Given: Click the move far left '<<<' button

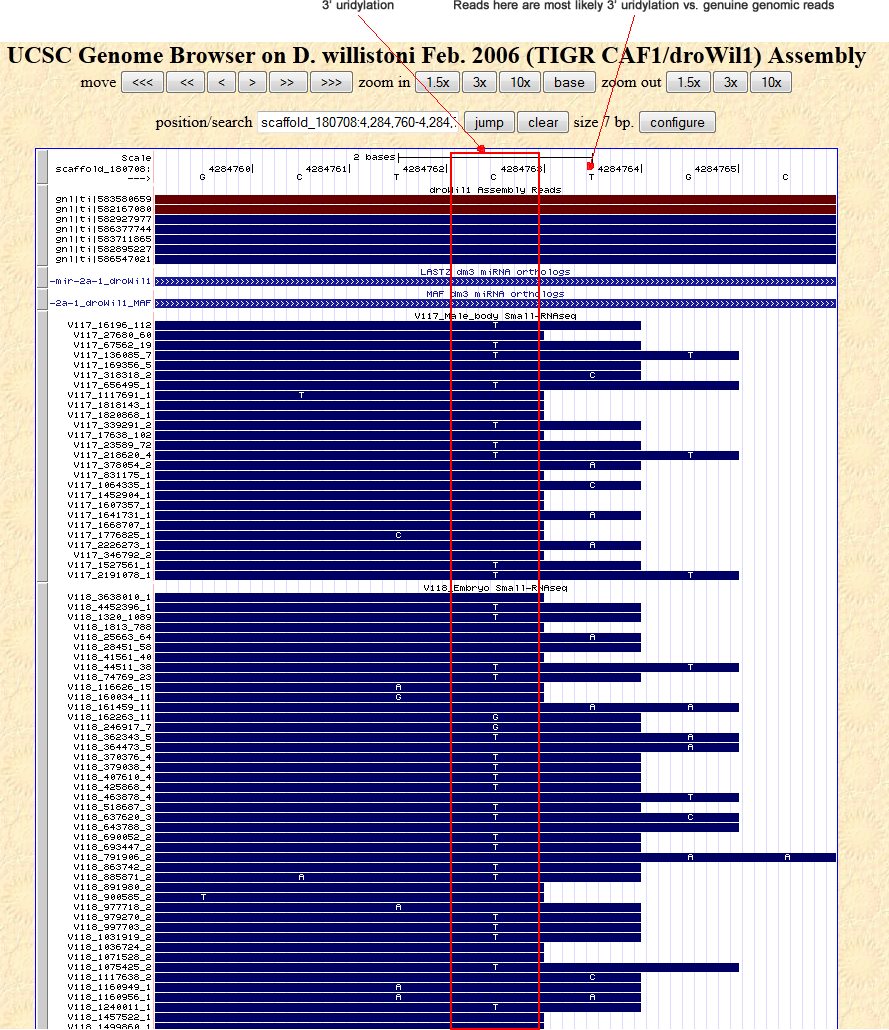Looking at the screenshot, I should pyautogui.click(x=142, y=82).
